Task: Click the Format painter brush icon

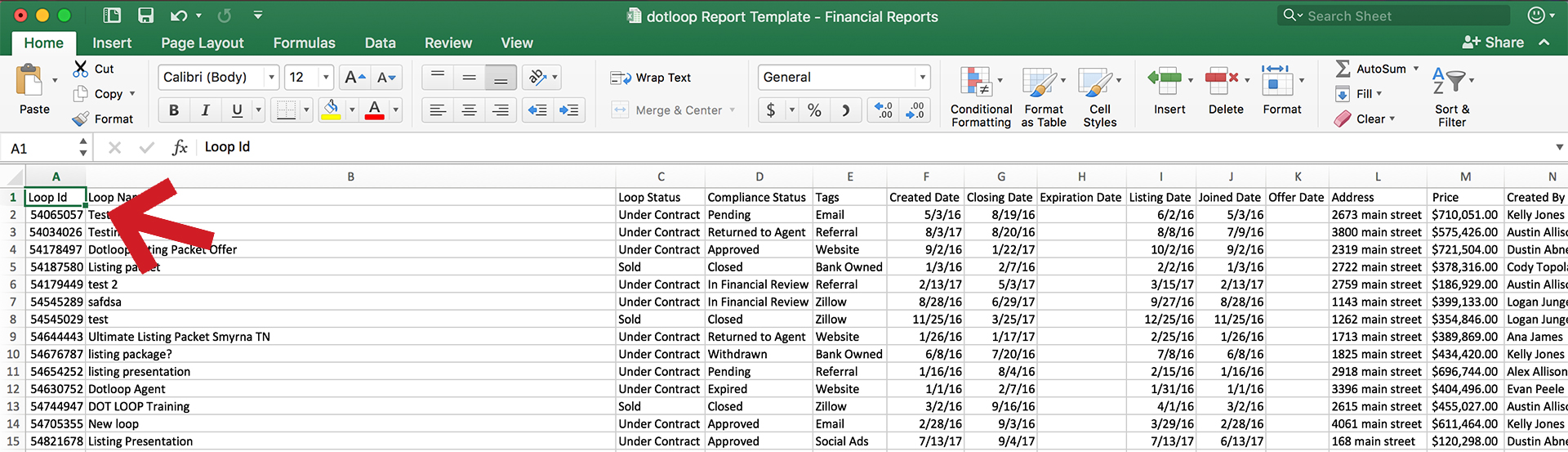Action: (80, 119)
